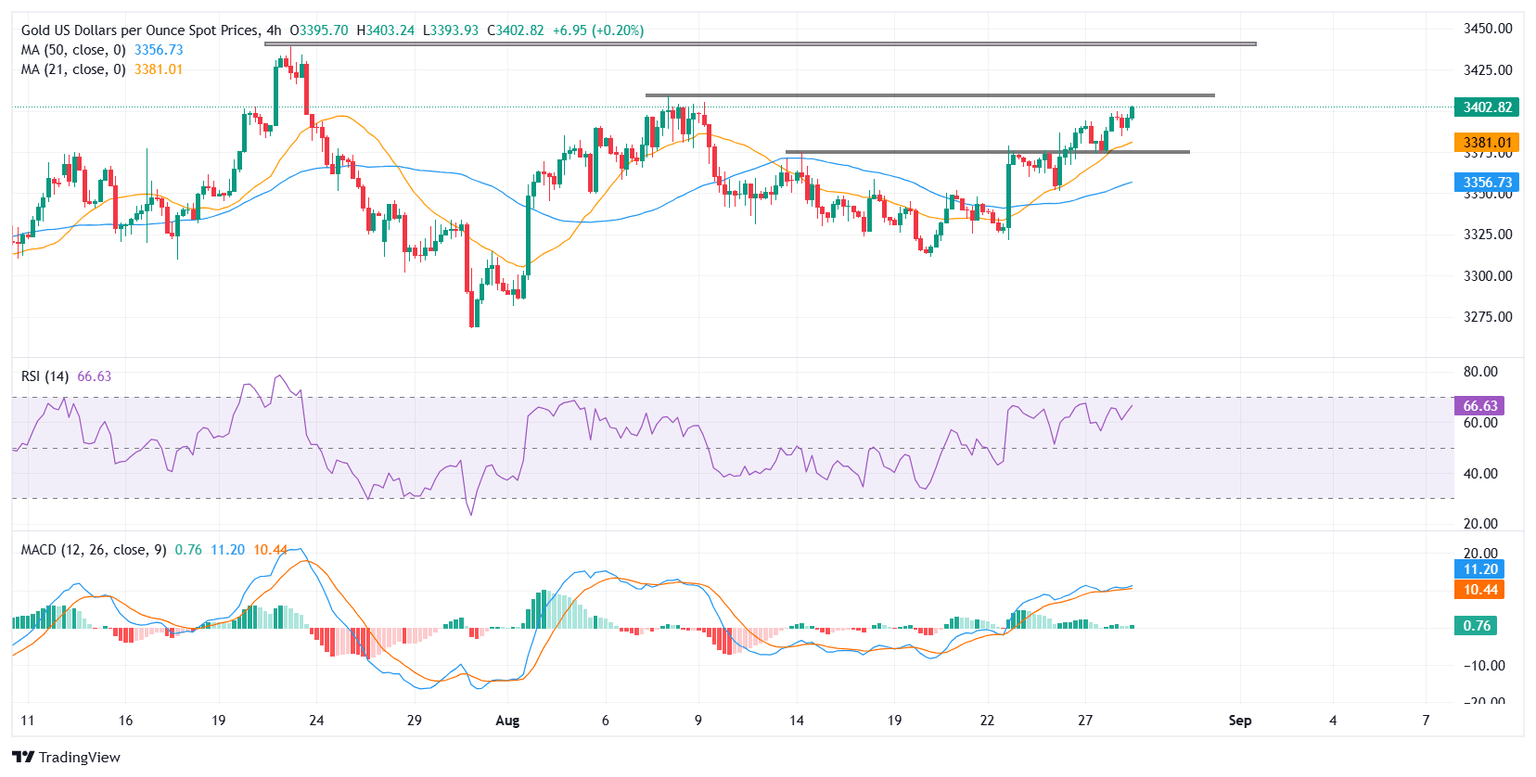1536x777 pixels.
Task: Click the 29 date axis label
Action: (416, 720)
